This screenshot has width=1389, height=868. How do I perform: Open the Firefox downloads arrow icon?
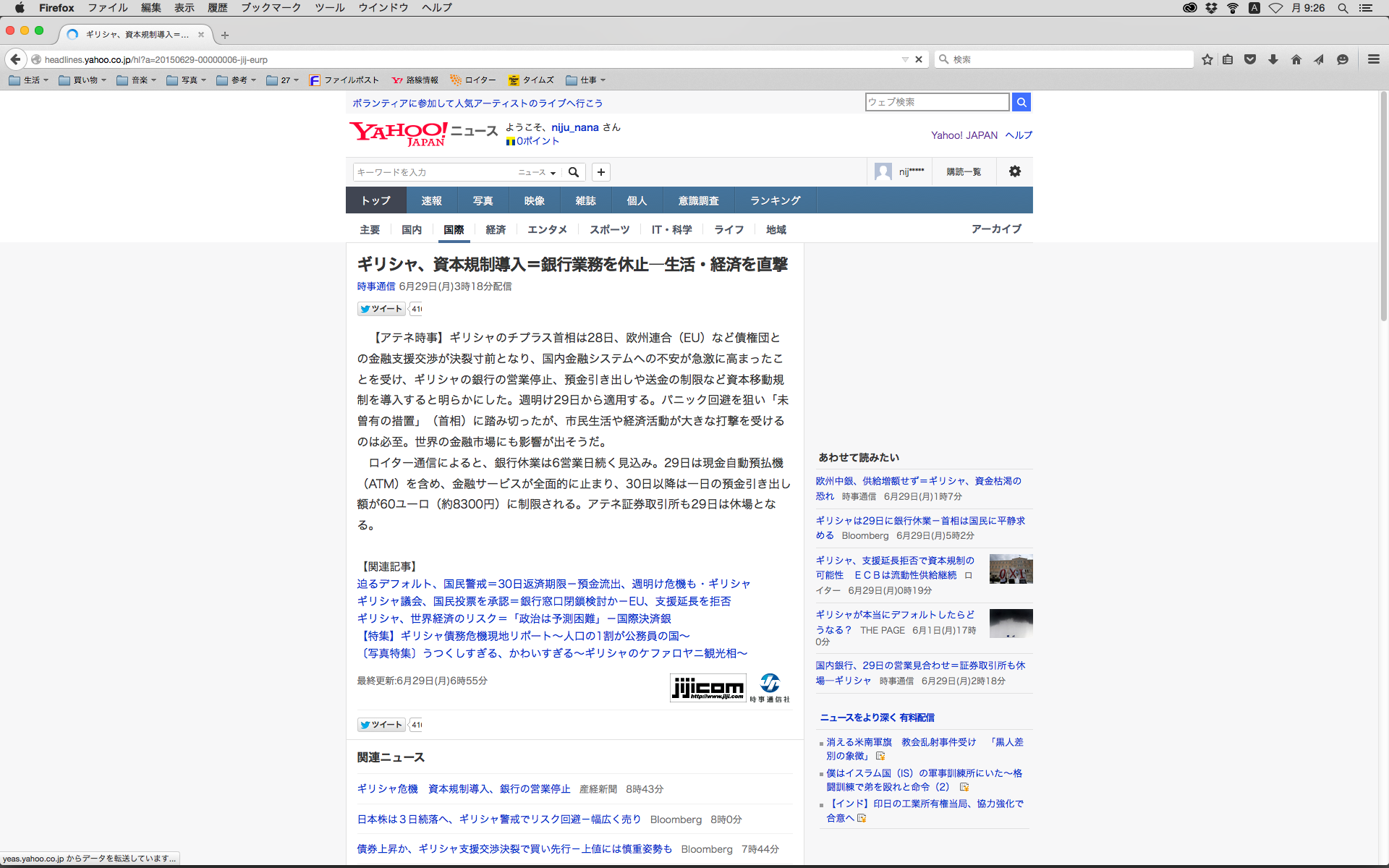1273,59
